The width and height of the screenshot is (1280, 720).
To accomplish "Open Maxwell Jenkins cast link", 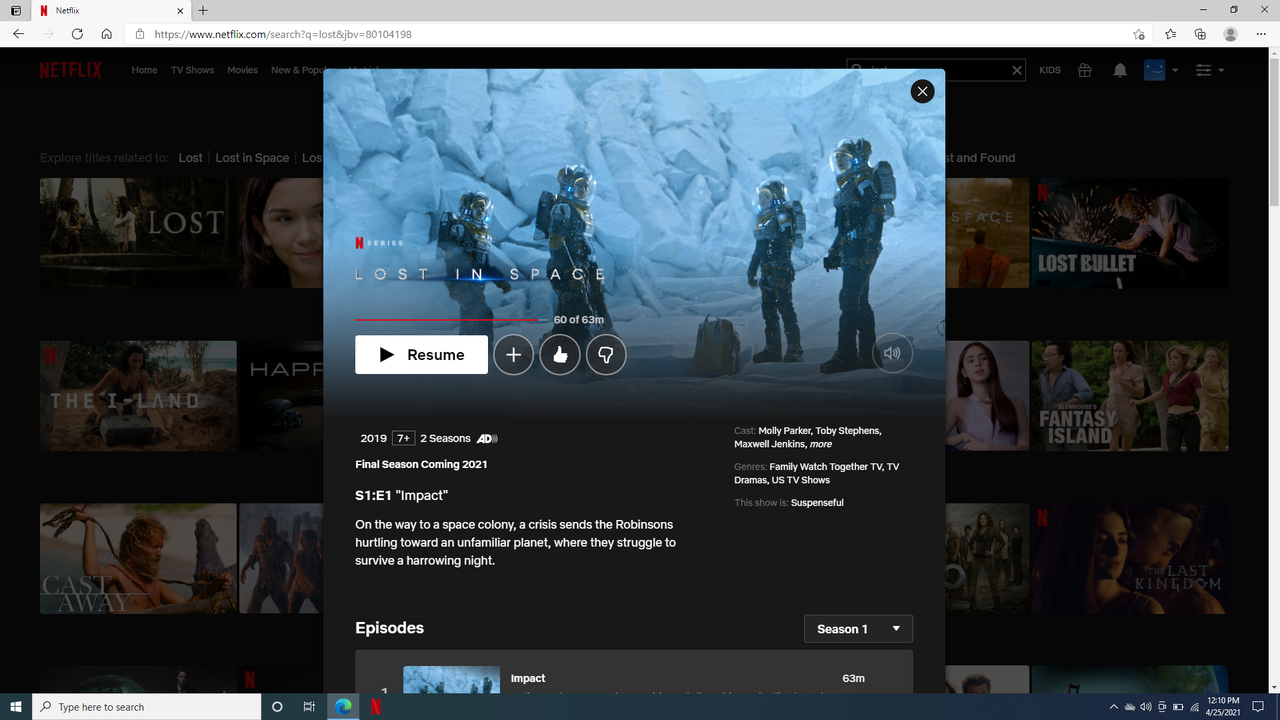I will 770,444.
